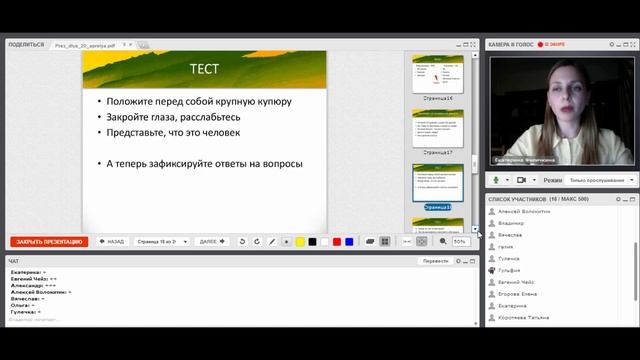This screenshot has width=640, height=360.
Task: Rotate the slide counterclockwise
Action: point(242,242)
